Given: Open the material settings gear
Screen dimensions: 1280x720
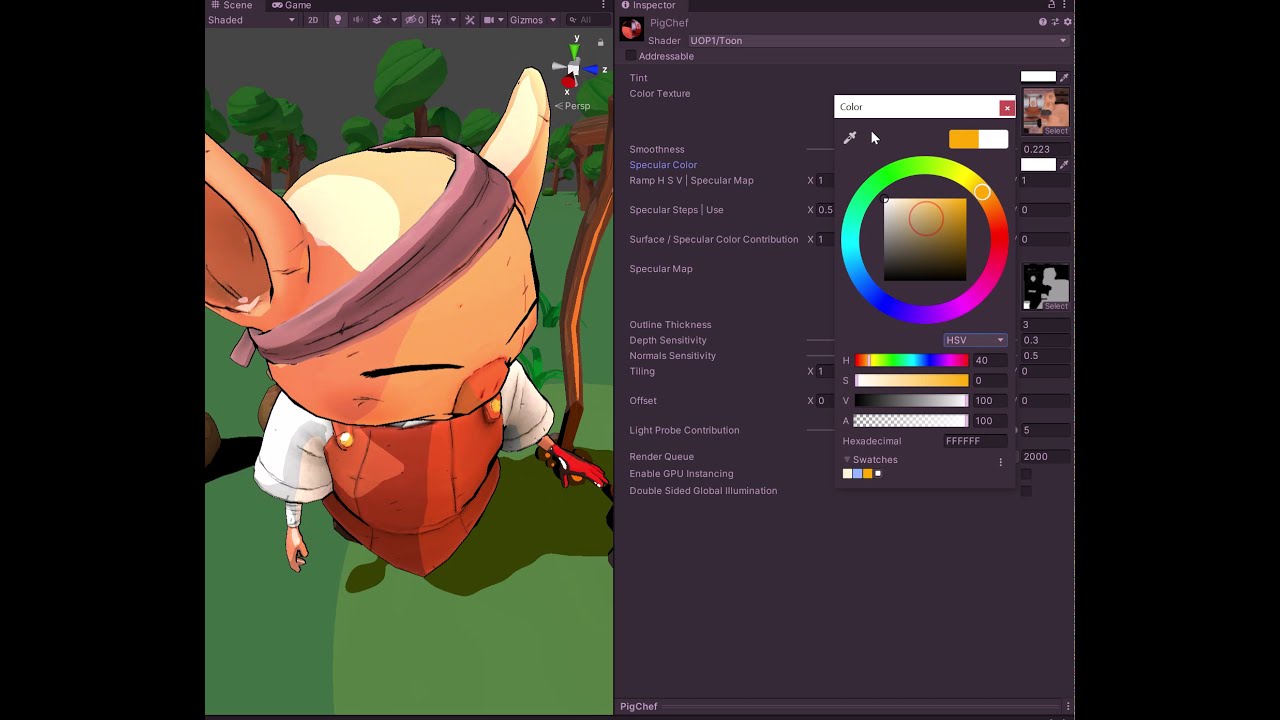Looking at the screenshot, I should (x=1067, y=22).
